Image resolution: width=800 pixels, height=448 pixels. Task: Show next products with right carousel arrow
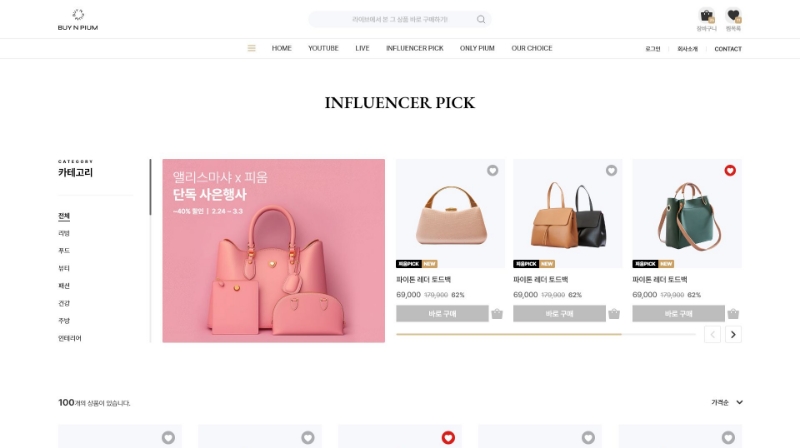point(733,335)
